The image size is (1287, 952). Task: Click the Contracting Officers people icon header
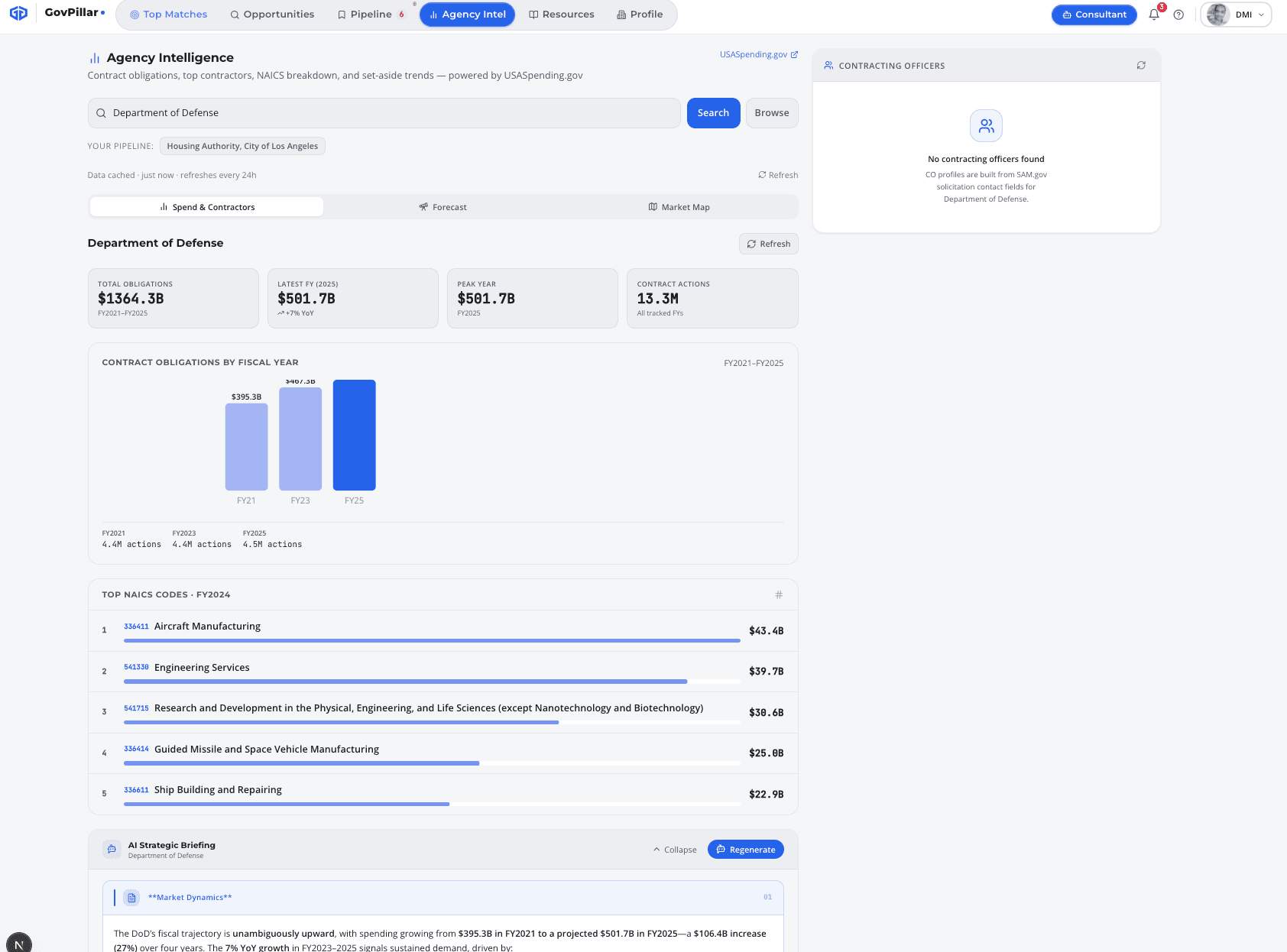[x=828, y=66]
